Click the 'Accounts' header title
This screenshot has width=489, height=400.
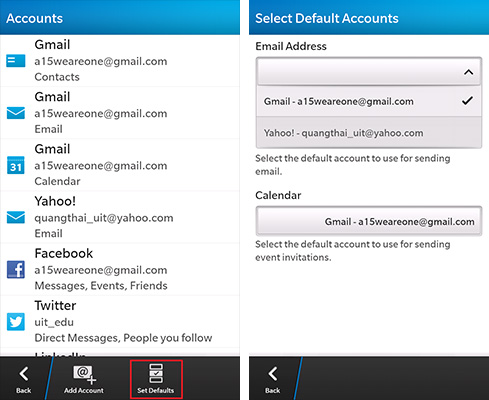[34, 18]
